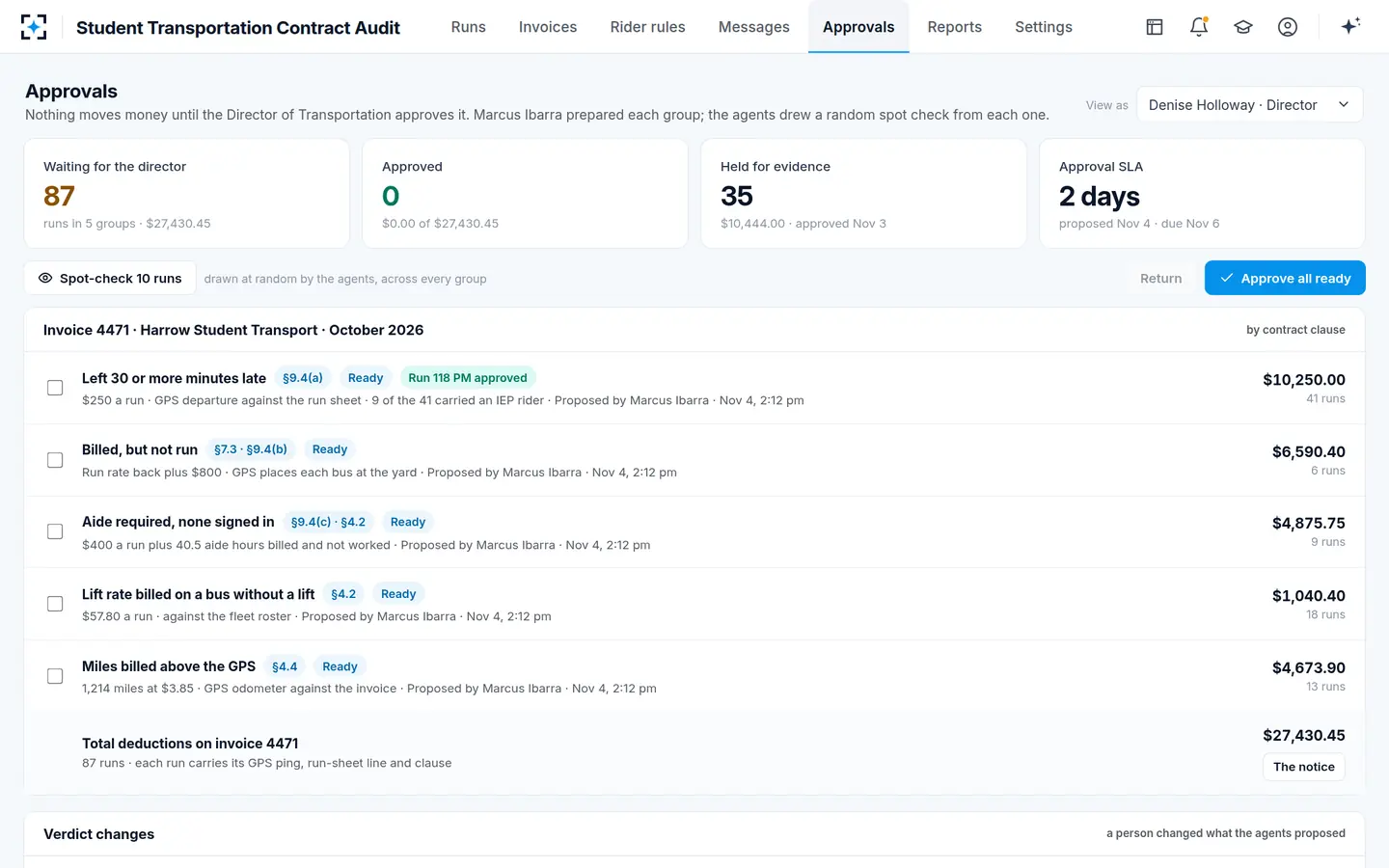1389x868 pixels.
Task: Click the §4.2 chip on the Lift rate row
Action: [343, 594]
